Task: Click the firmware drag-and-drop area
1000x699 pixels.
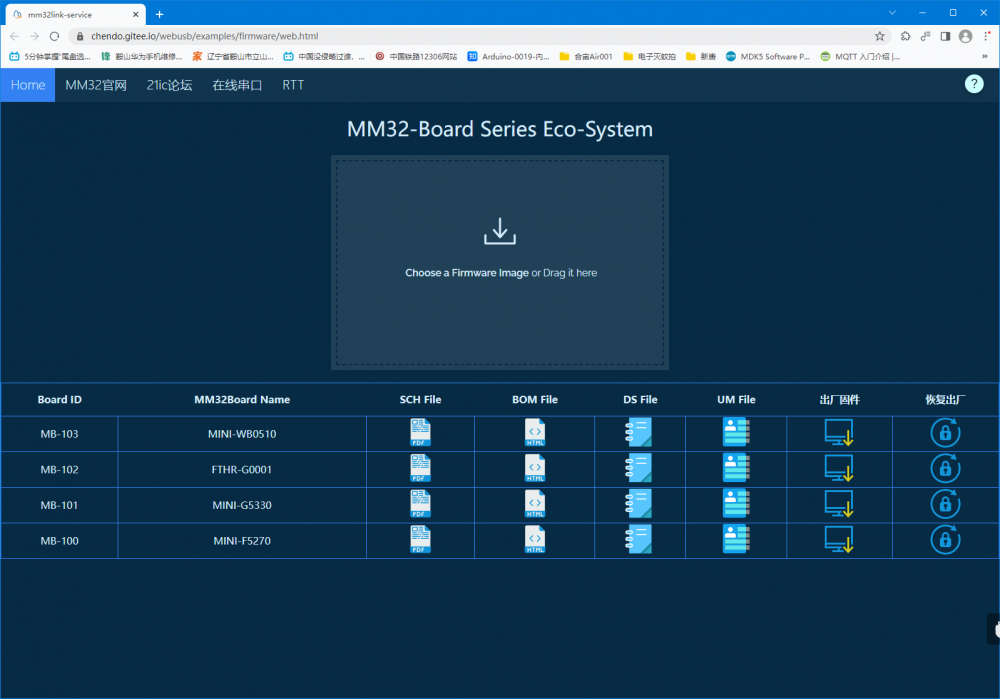Action: pyautogui.click(x=500, y=263)
